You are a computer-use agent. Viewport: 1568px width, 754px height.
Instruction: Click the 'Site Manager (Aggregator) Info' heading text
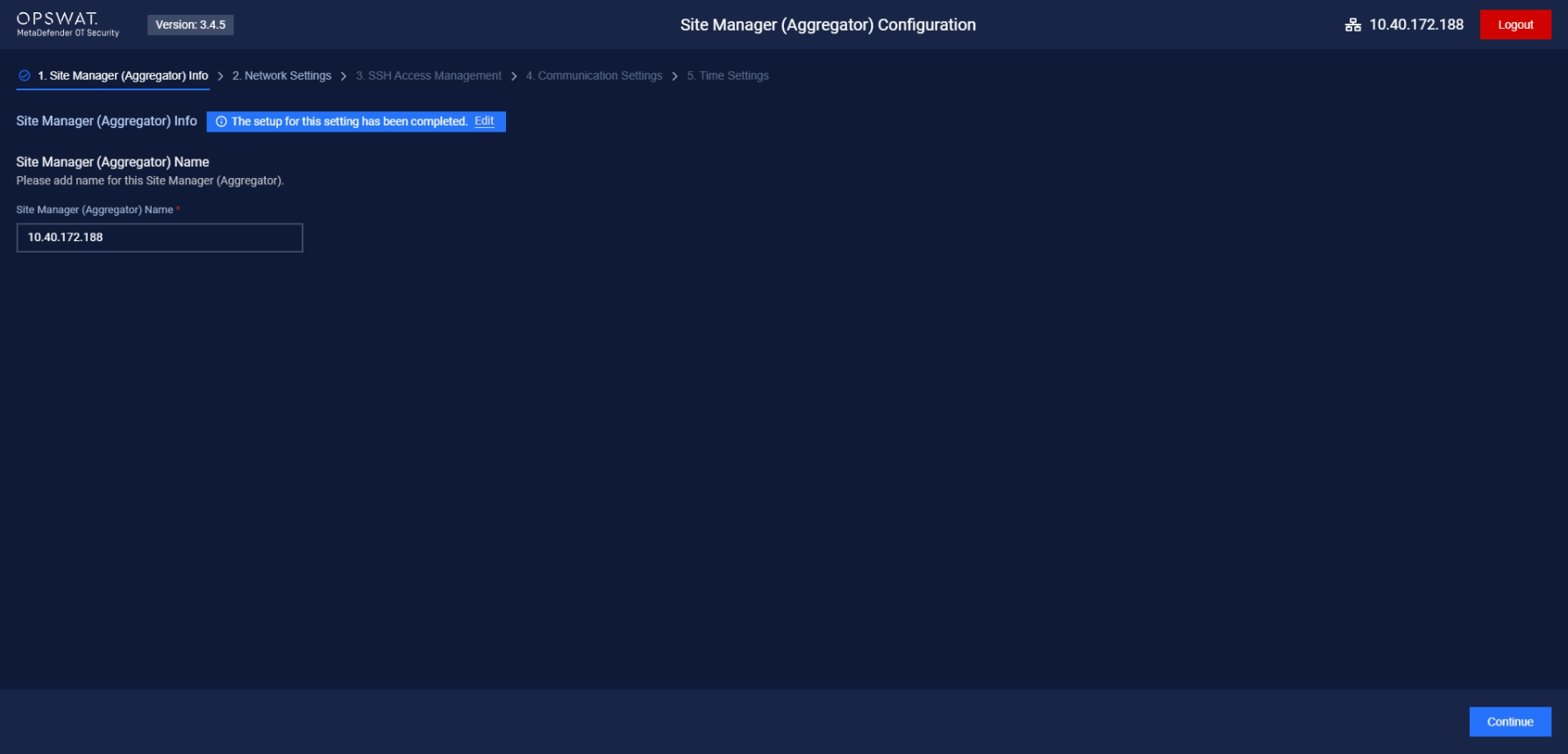click(x=107, y=121)
